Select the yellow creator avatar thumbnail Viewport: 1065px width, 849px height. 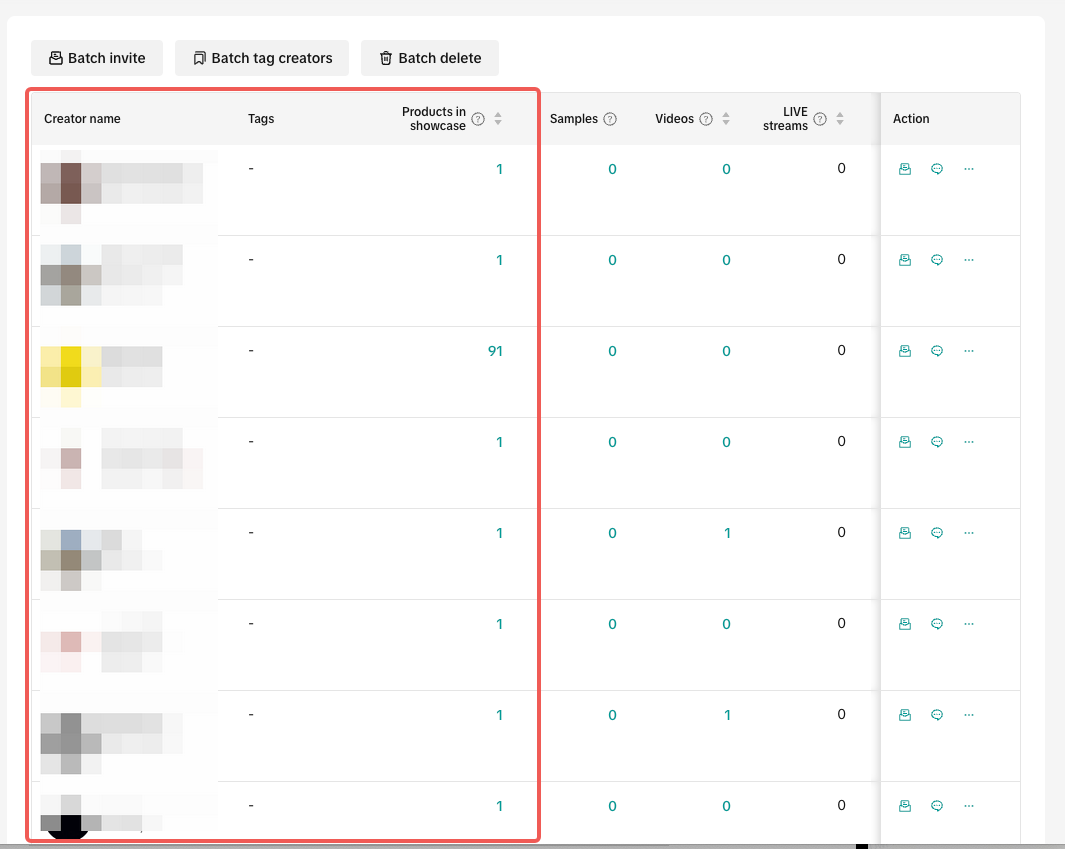tap(70, 366)
